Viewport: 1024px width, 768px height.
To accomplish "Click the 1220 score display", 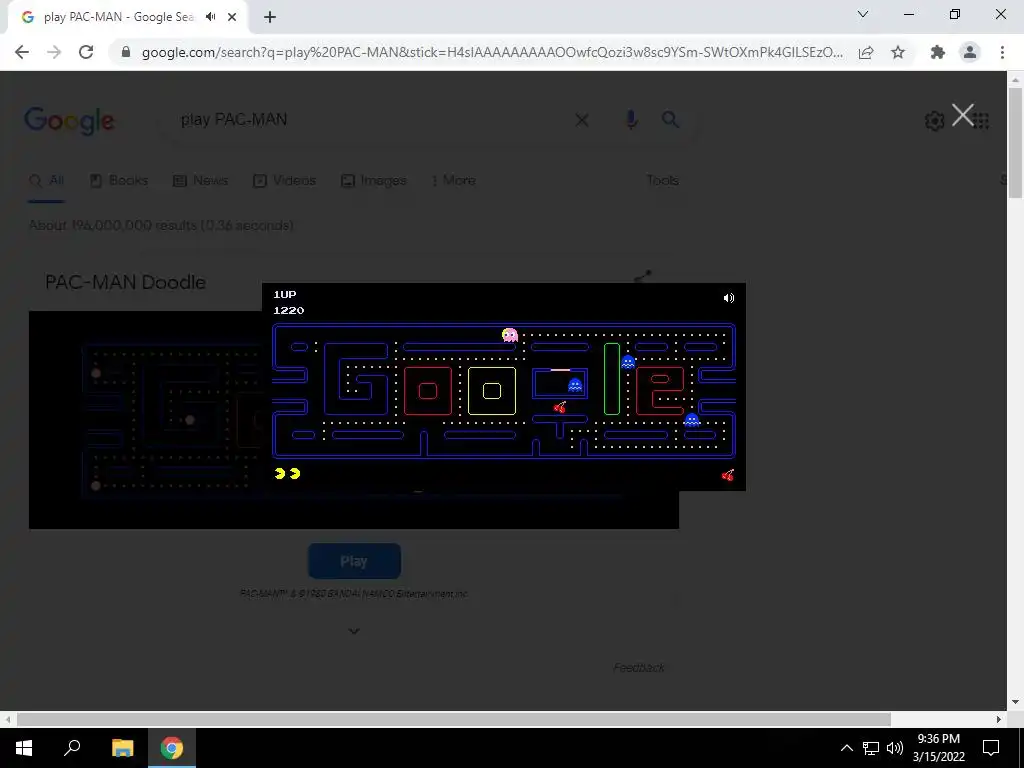I will coord(289,310).
